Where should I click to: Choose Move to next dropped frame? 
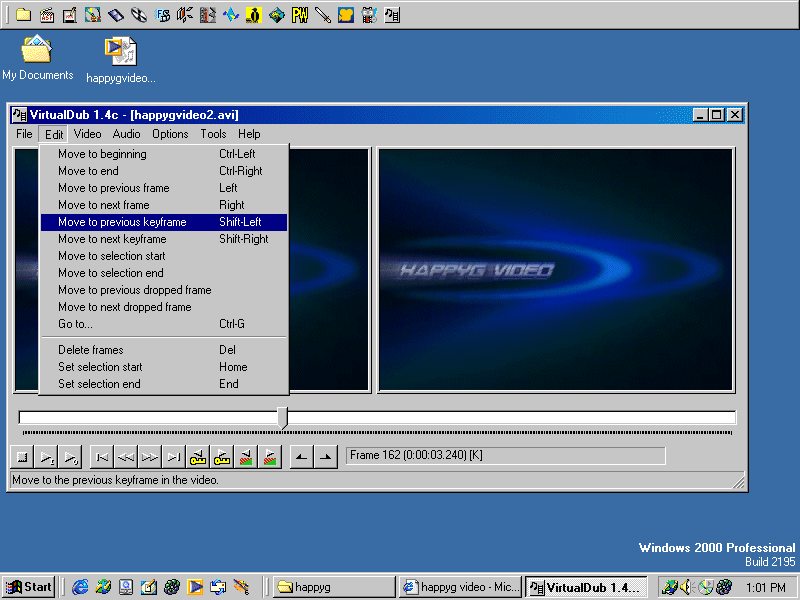[164, 307]
